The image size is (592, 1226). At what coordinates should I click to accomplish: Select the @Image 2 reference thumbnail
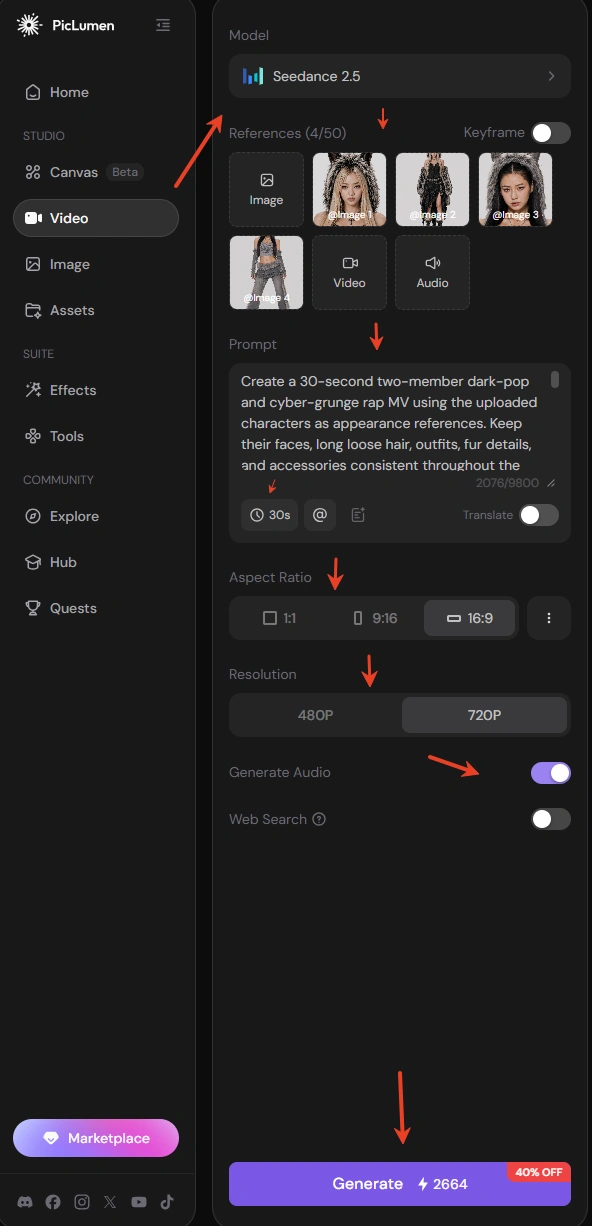(x=432, y=189)
